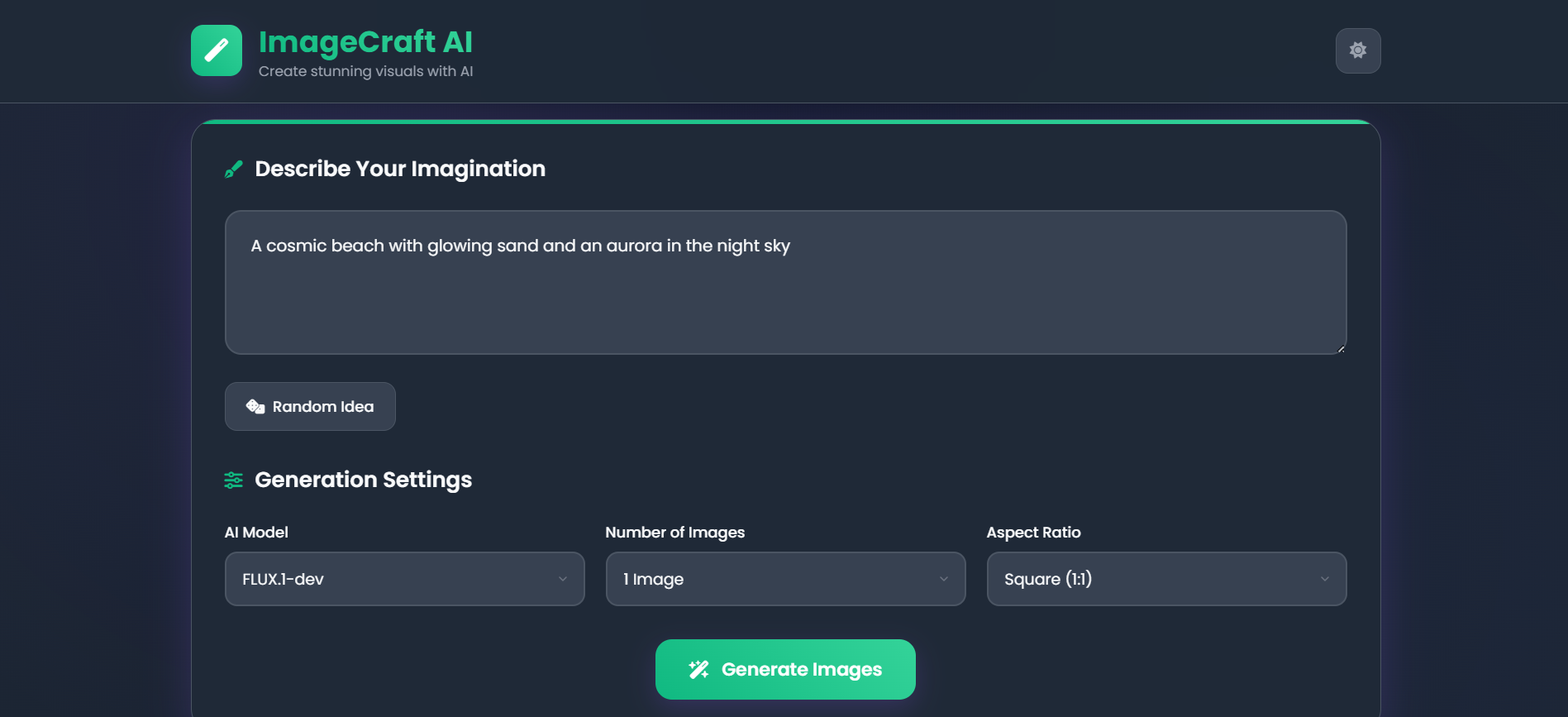Click the chevron arrow in the Aspect Ratio box

tap(1325, 579)
